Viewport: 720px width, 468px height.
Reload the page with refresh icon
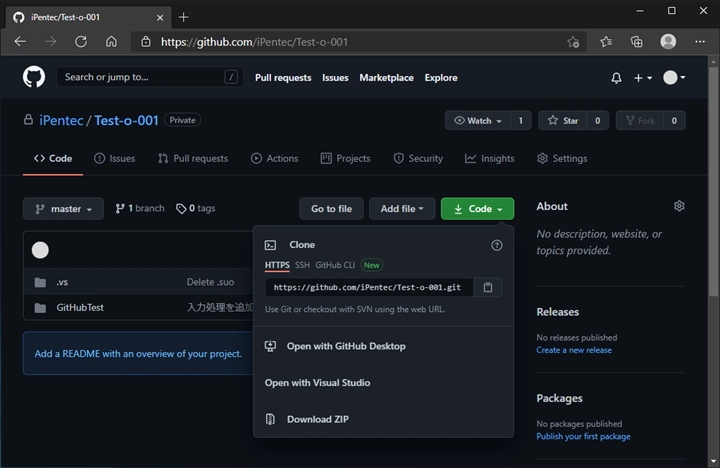(81, 42)
